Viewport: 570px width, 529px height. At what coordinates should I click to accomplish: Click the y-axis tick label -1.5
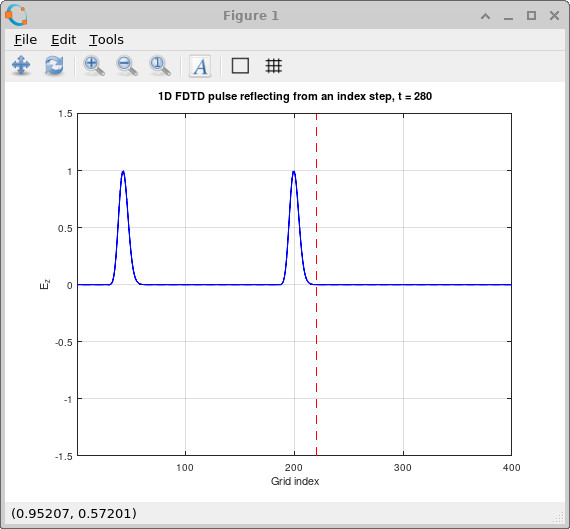tap(64, 457)
